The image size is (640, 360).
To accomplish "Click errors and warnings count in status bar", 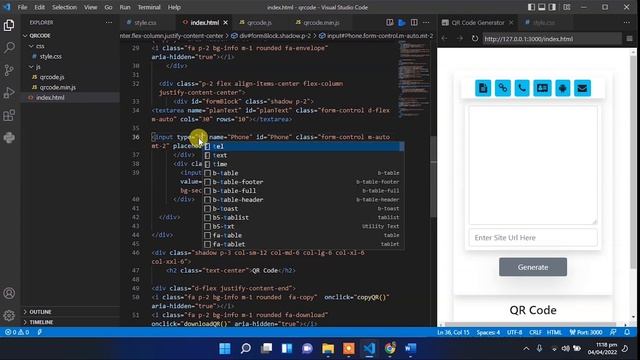I will (x=17, y=332).
